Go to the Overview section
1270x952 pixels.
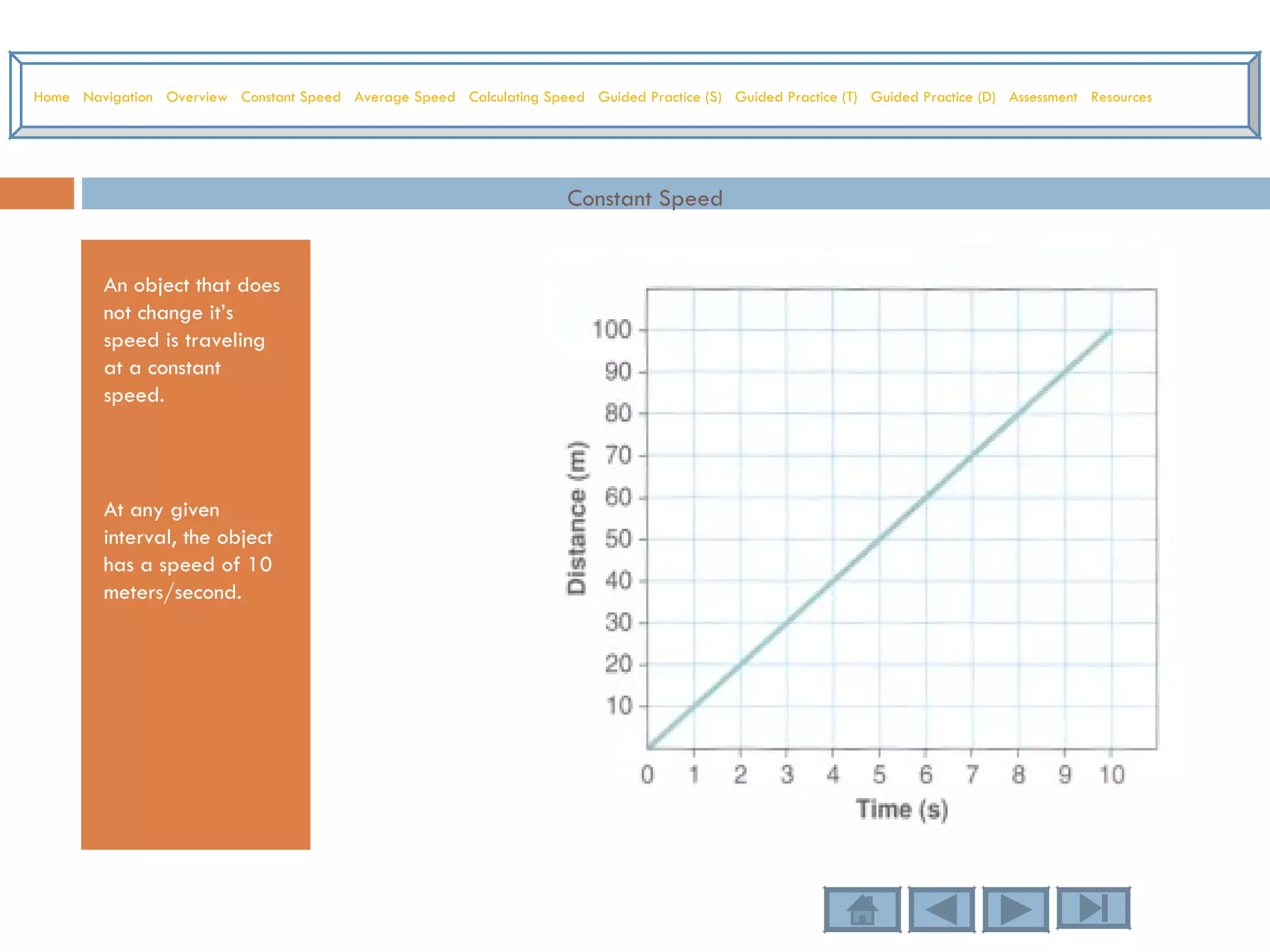coord(197,97)
